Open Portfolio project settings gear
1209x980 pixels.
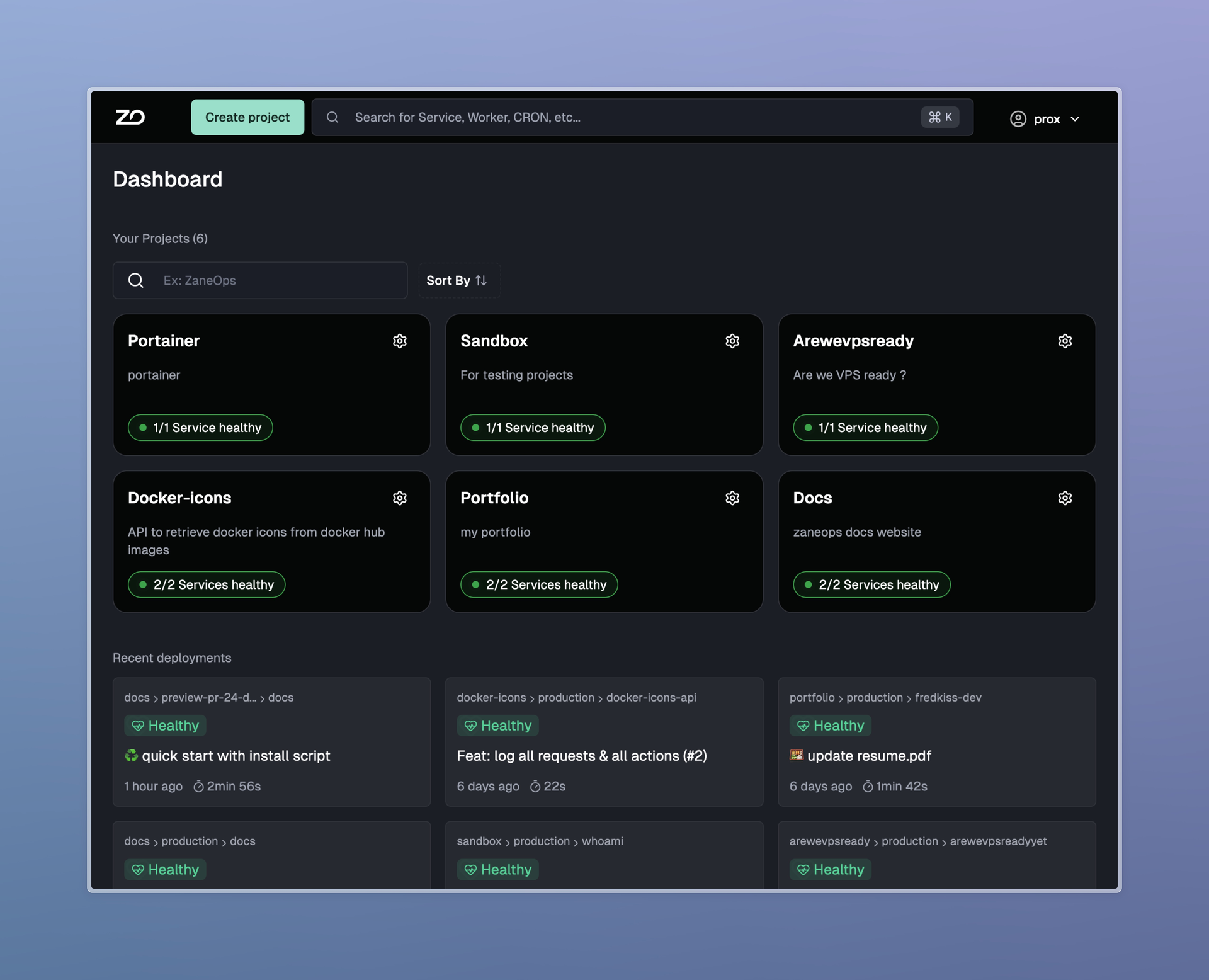(732, 498)
